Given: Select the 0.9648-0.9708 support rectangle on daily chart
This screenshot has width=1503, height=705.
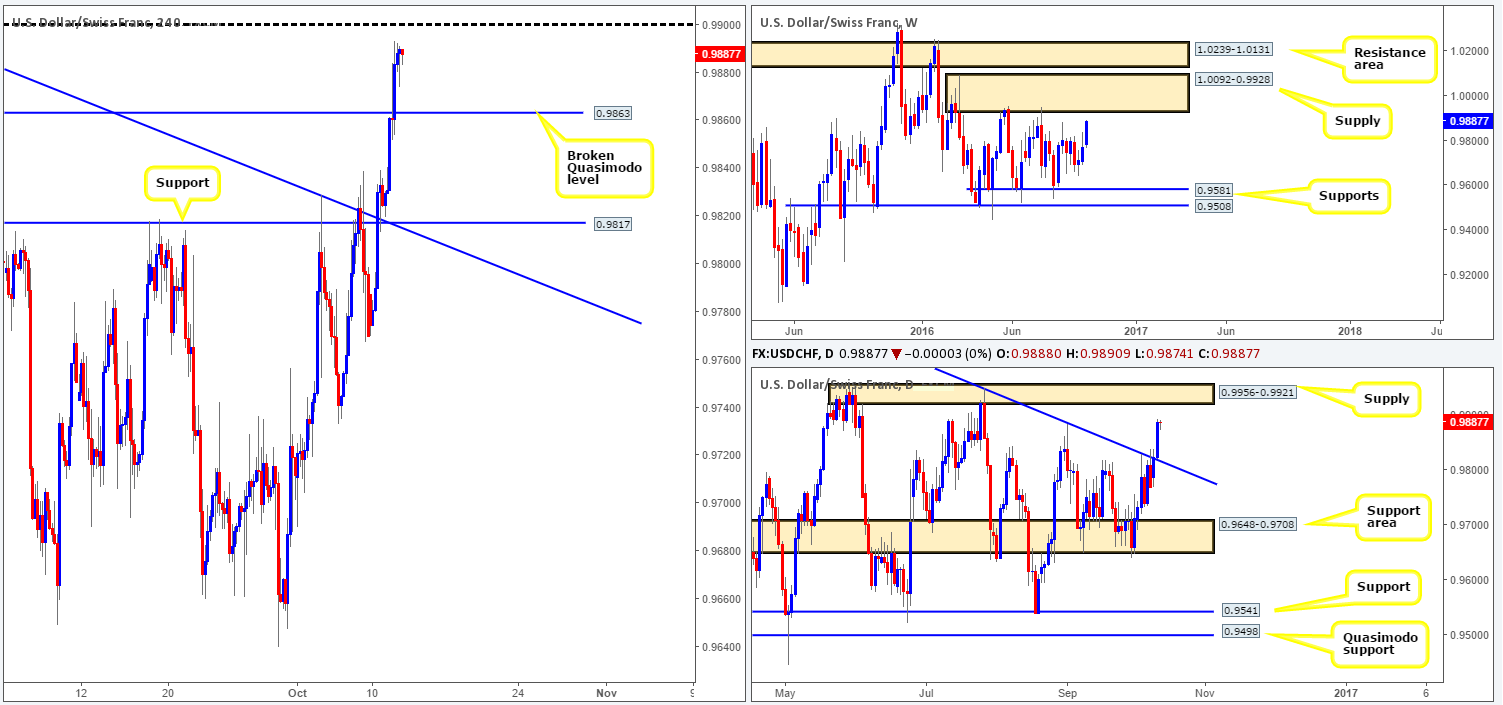Looking at the screenshot, I should click(x=982, y=536).
